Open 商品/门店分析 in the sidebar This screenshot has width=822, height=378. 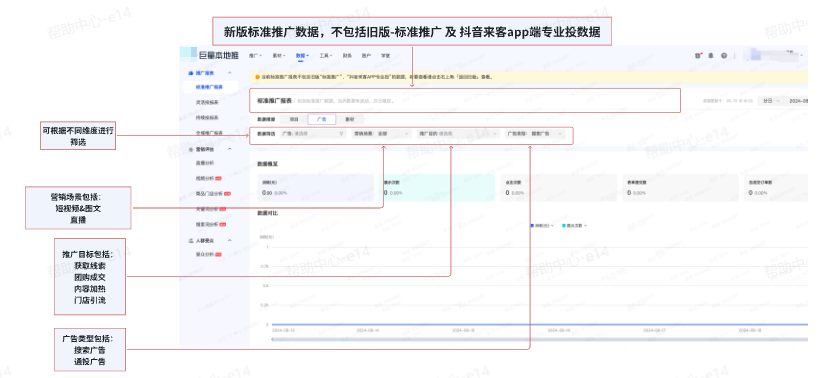coord(212,193)
